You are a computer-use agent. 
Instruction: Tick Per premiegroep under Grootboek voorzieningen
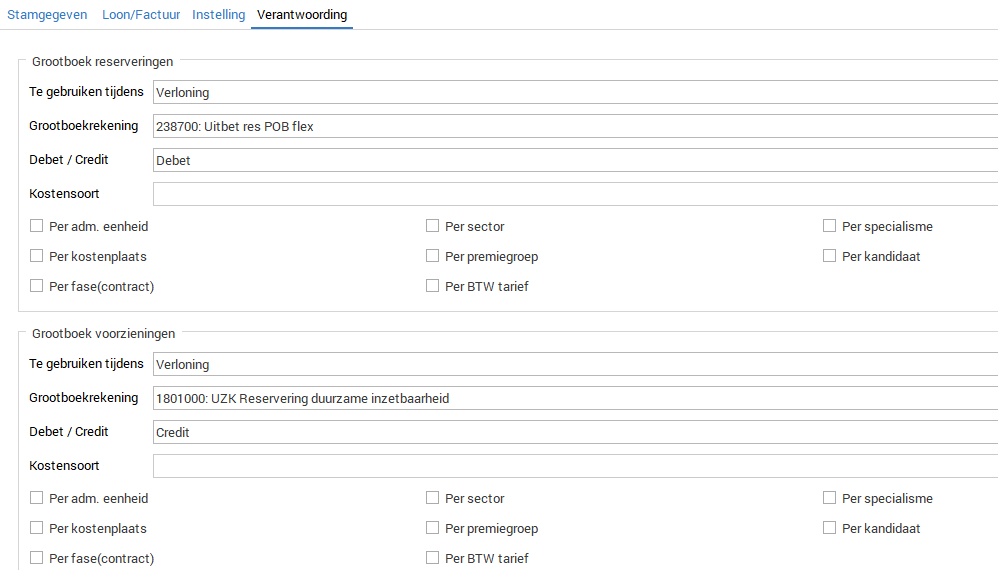click(433, 528)
